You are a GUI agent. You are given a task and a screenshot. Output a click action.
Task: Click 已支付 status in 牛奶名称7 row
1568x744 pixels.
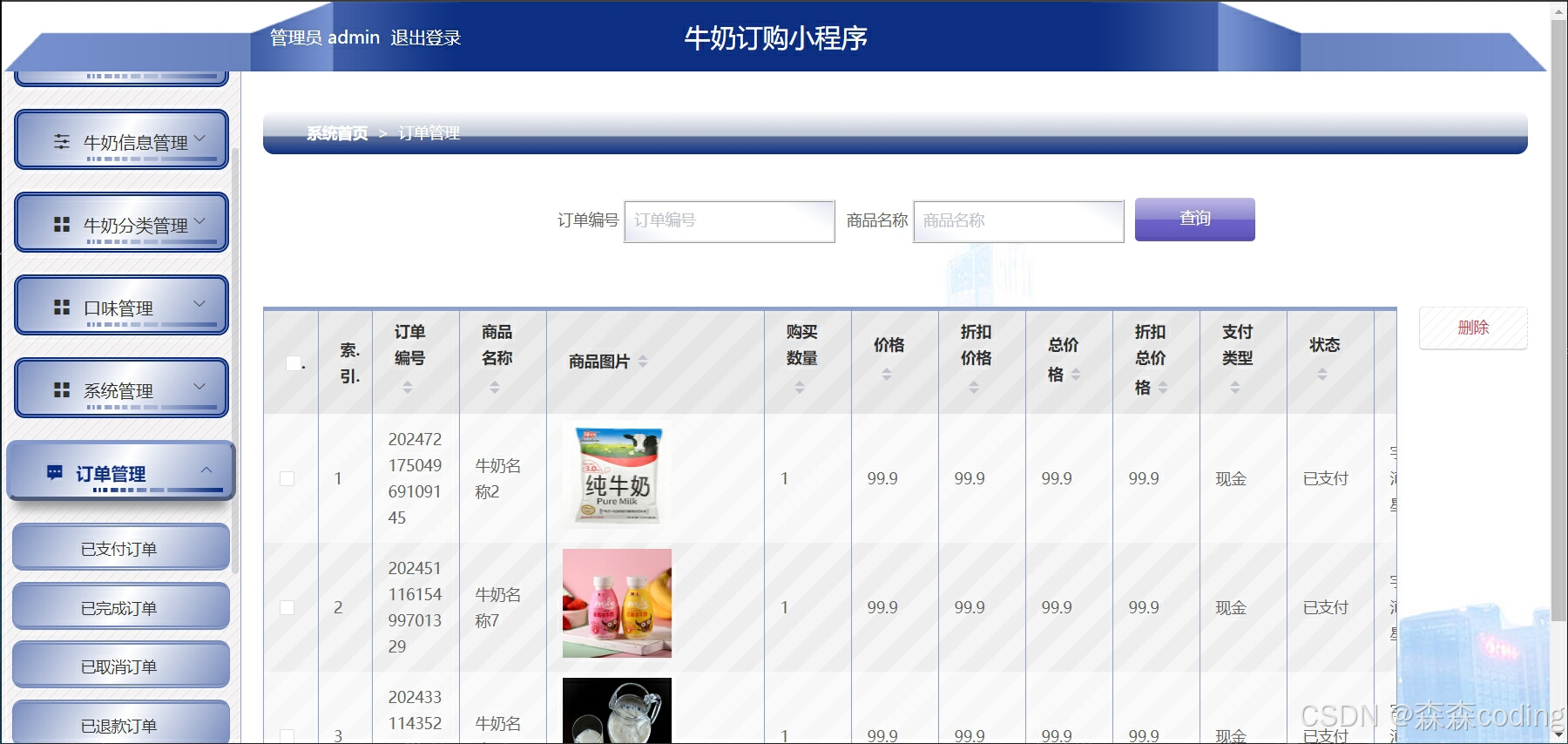(x=1326, y=607)
